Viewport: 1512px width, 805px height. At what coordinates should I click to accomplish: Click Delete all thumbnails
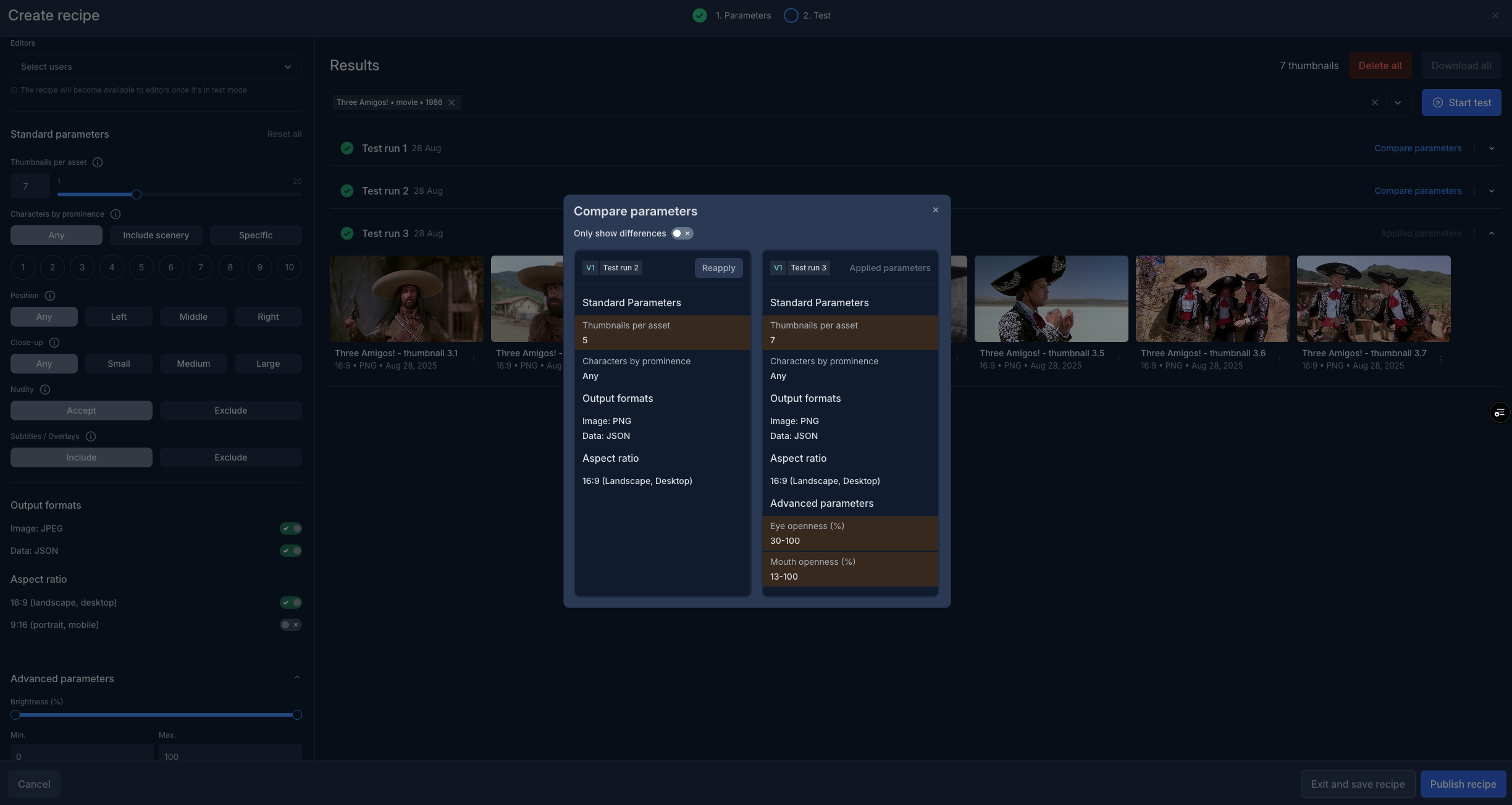[x=1380, y=65]
